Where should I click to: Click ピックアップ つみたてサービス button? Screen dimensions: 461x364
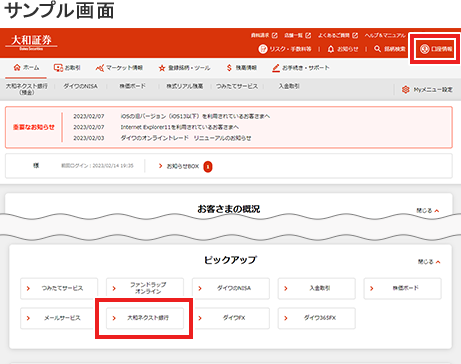[x=59, y=288]
